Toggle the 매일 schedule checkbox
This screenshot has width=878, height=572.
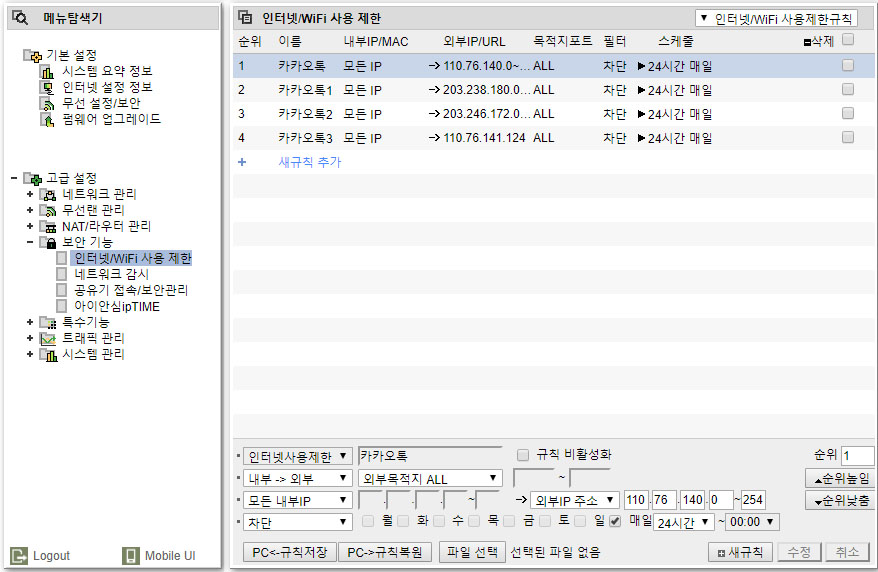[x=615, y=521]
